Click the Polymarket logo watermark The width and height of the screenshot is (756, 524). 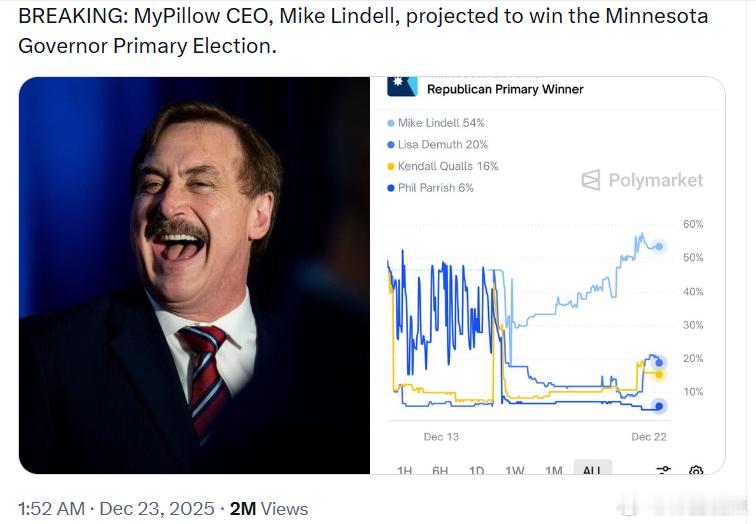tap(642, 180)
